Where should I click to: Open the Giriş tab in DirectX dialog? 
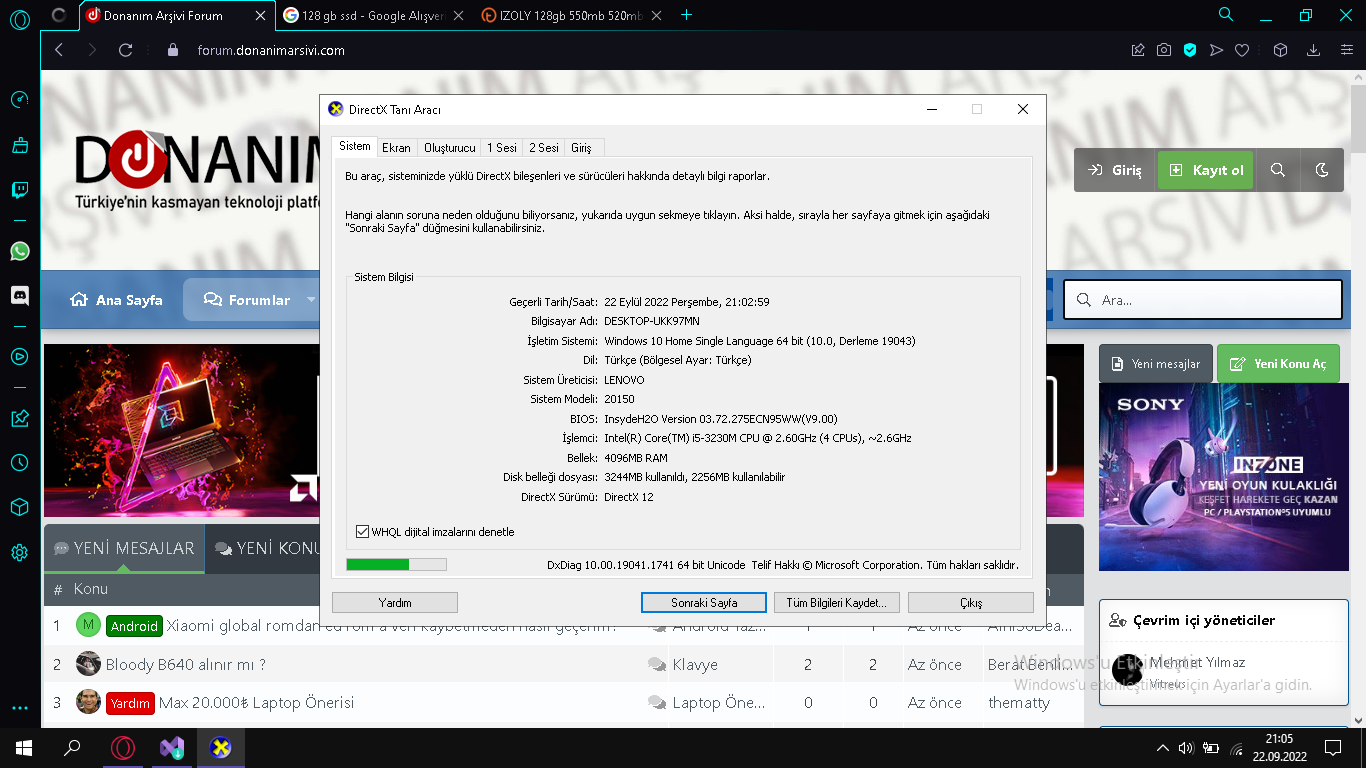[581, 148]
